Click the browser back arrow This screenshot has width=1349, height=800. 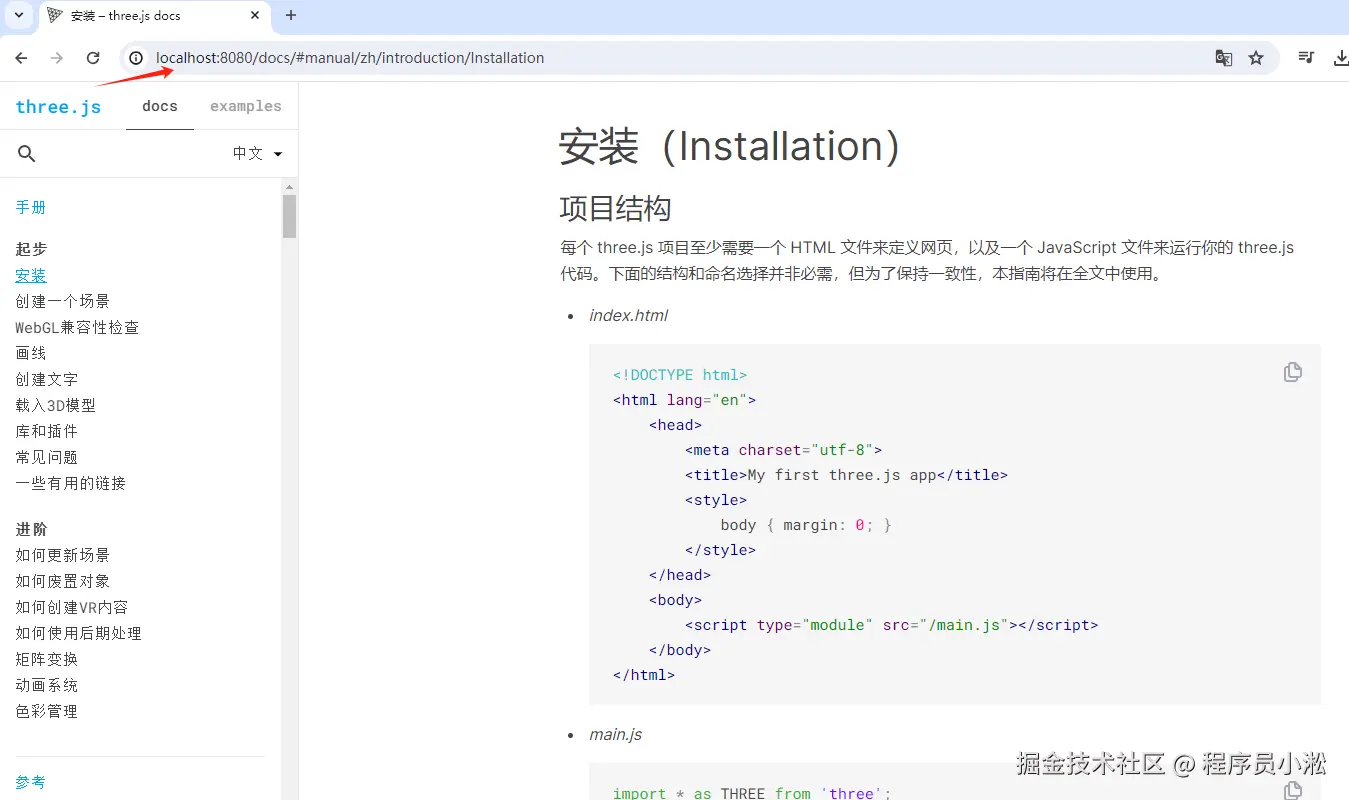coord(21,58)
